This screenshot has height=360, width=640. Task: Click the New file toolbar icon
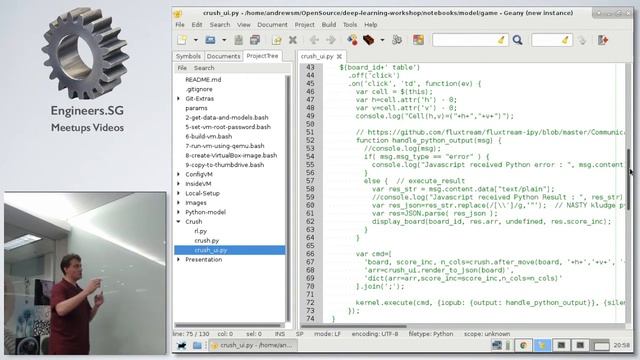[x=182, y=40]
